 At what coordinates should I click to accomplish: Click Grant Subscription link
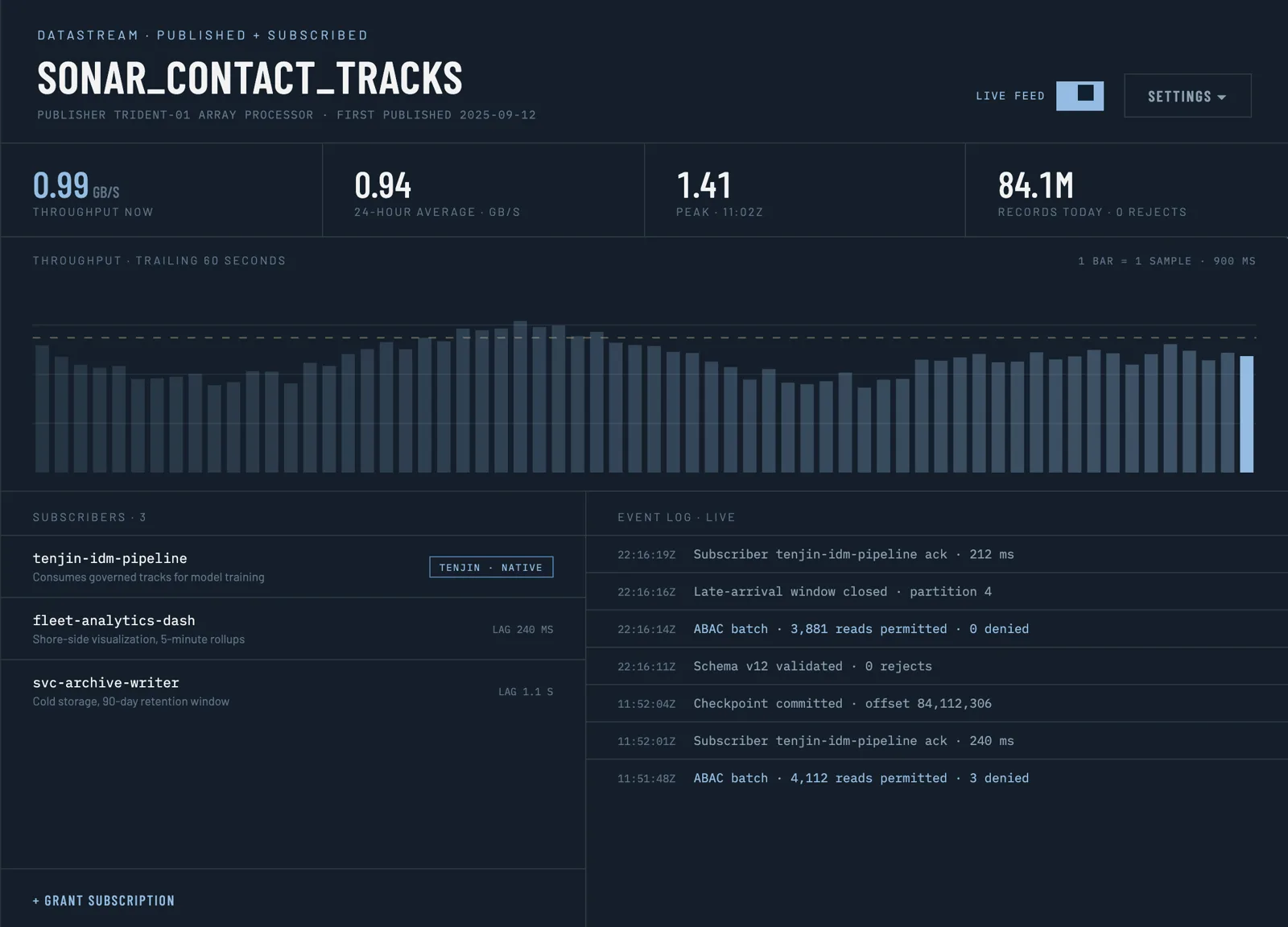coord(104,900)
